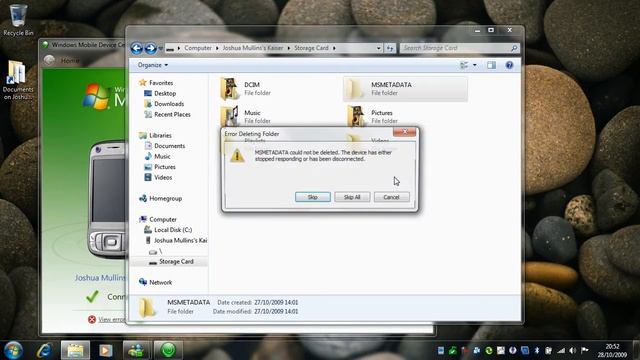Open Action Center flag tray icon
The height and width of the screenshot is (360, 640).
point(584,350)
